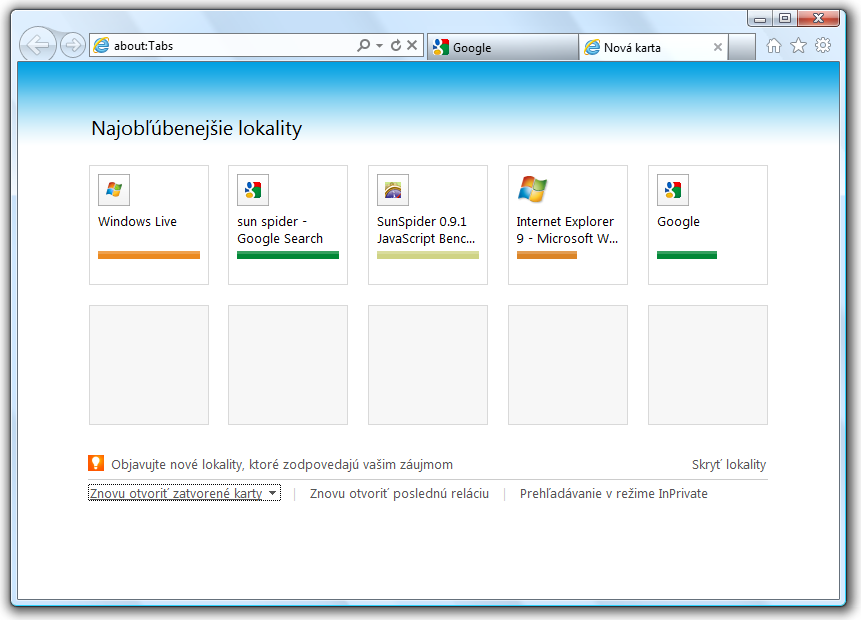
Task: Click the IE page icon in address bar
Action: [101, 46]
